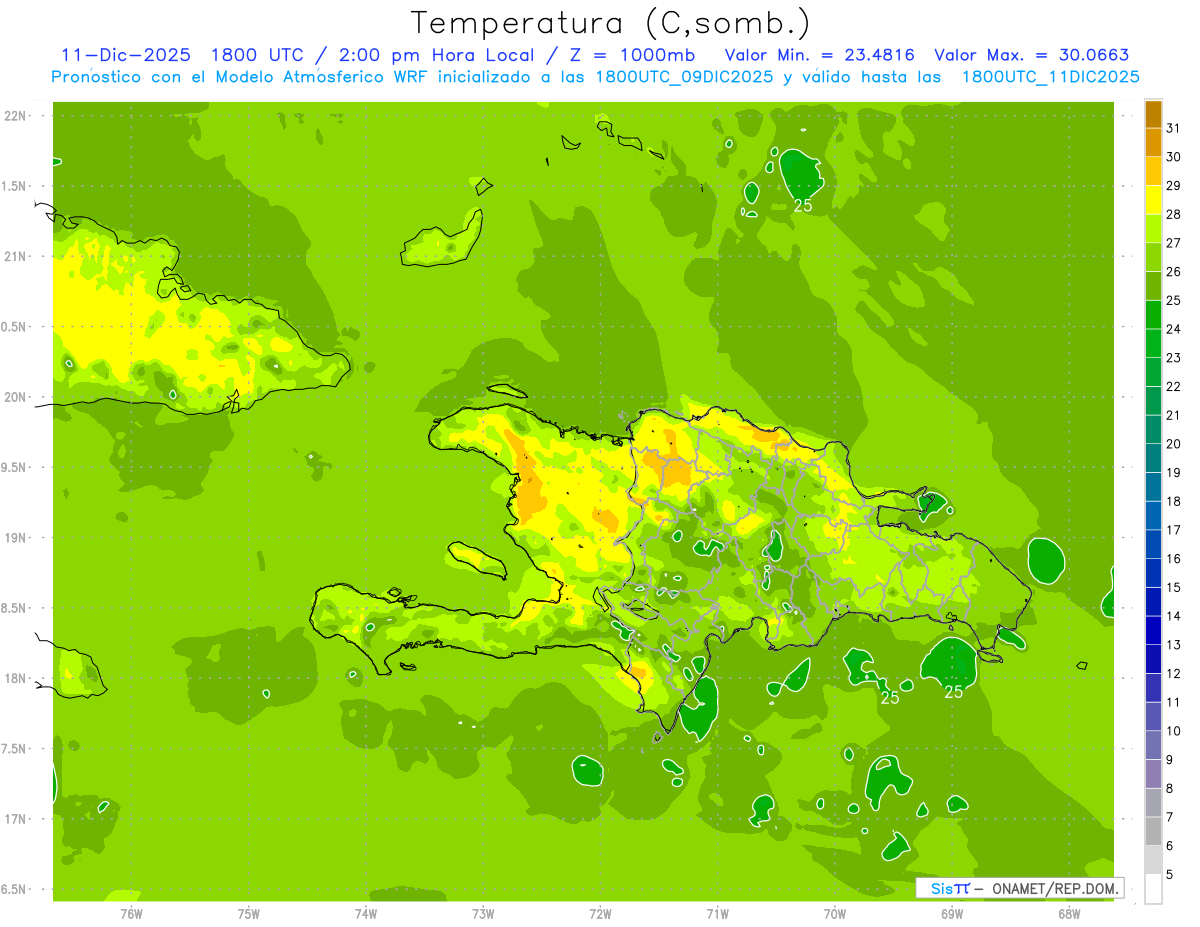Click the "10" label on the color scale
Screen dimensions: 1200x927
1173,731
